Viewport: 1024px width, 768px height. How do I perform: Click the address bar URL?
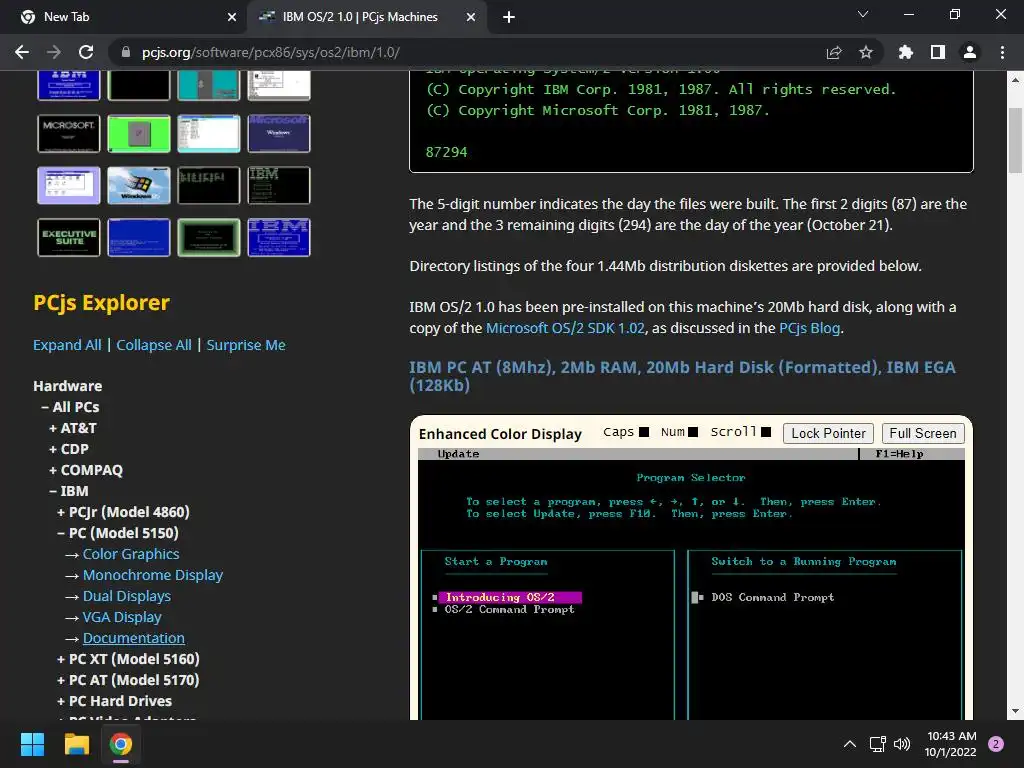(270, 52)
